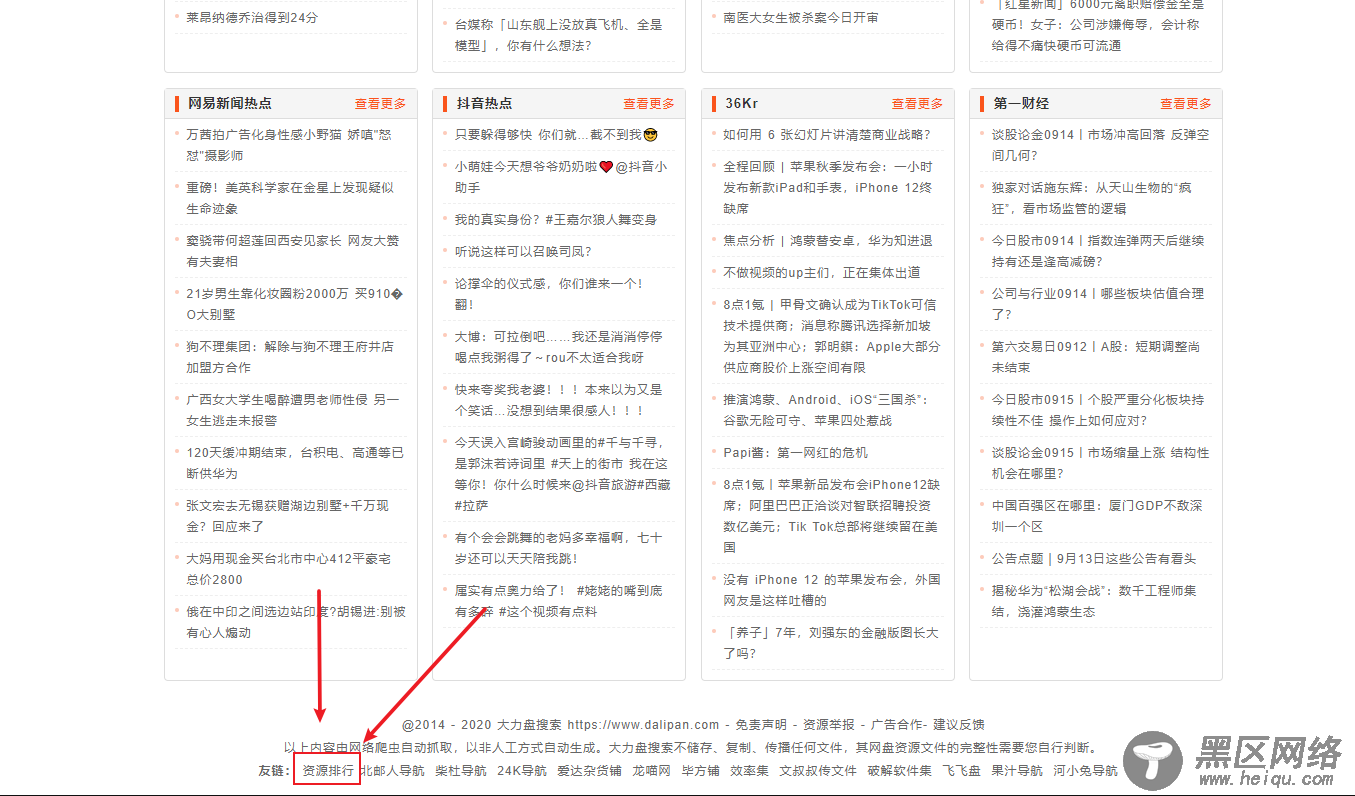Open Douyin item 只要躲得够快 你们就...戳不到我
This screenshot has height=796, width=1355.
click(x=556, y=135)
